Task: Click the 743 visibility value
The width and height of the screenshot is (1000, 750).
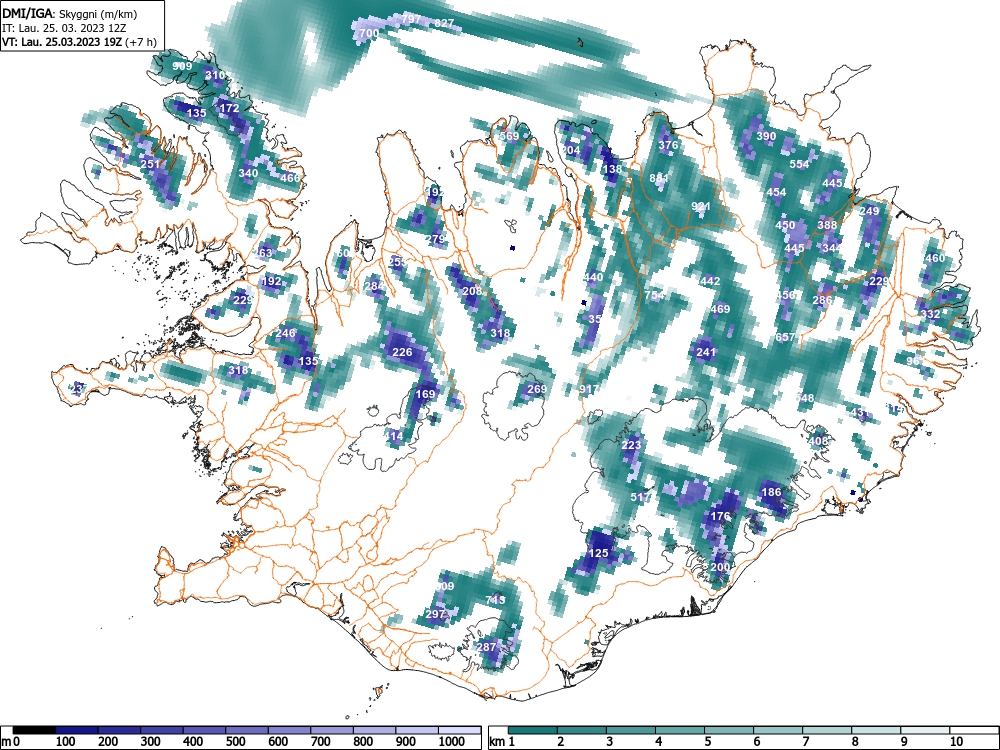Action: [496, 600]
